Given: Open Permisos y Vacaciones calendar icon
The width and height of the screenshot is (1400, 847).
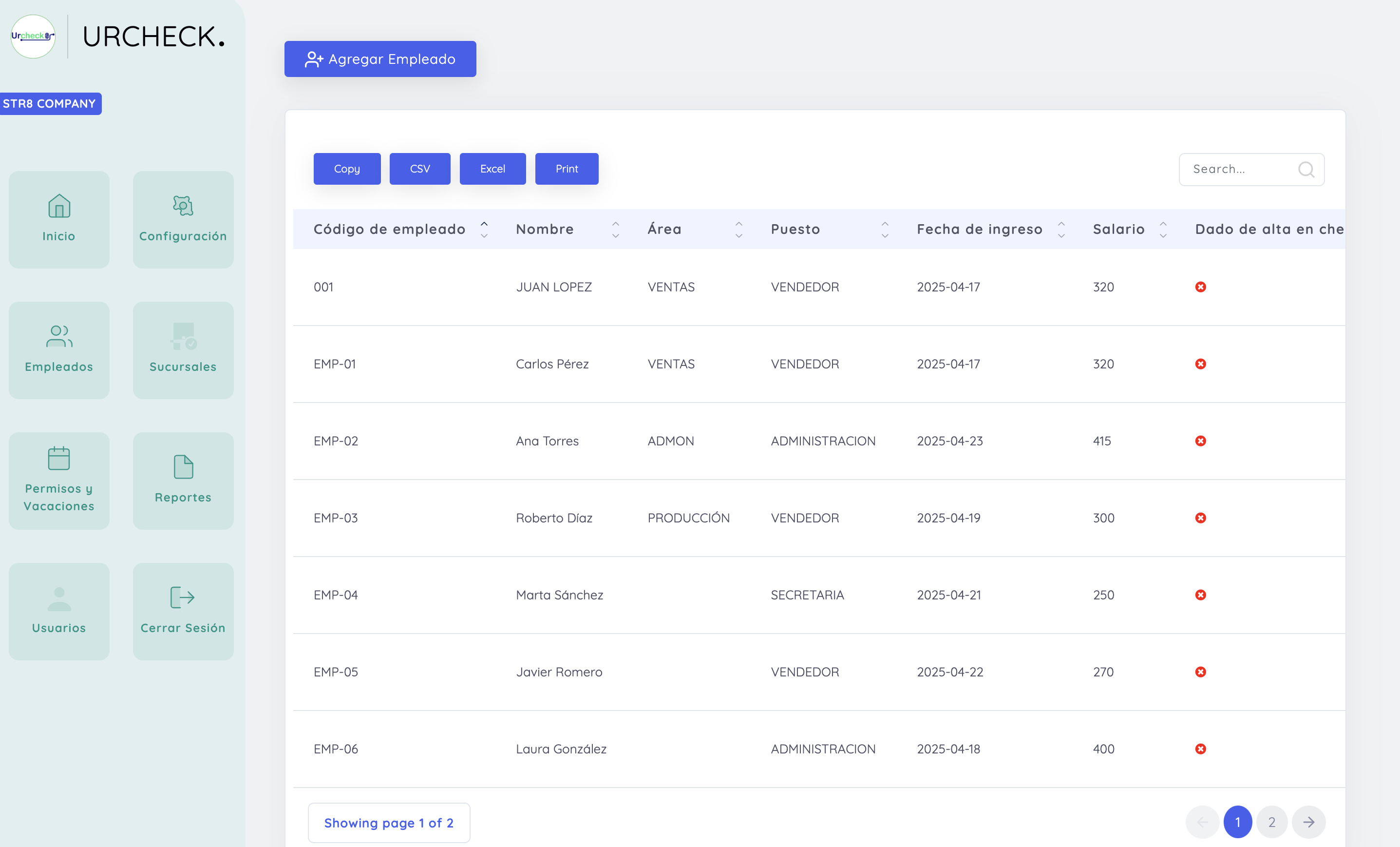Looking at the screenshot, I should (x=59, y=459).
